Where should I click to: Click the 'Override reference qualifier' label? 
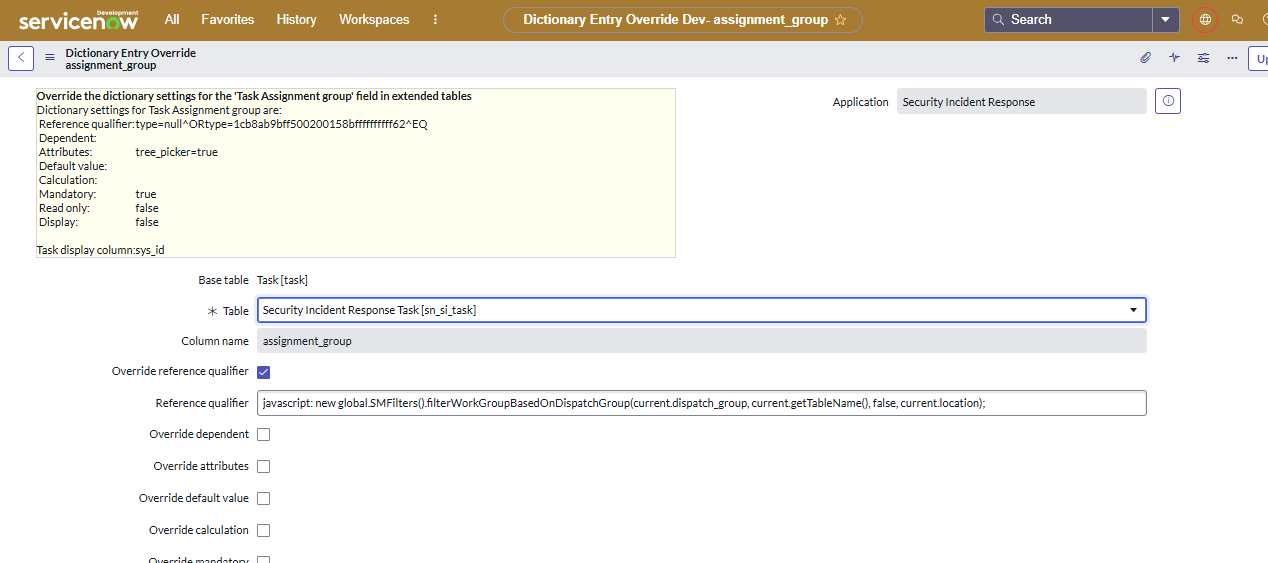point(180,371)
